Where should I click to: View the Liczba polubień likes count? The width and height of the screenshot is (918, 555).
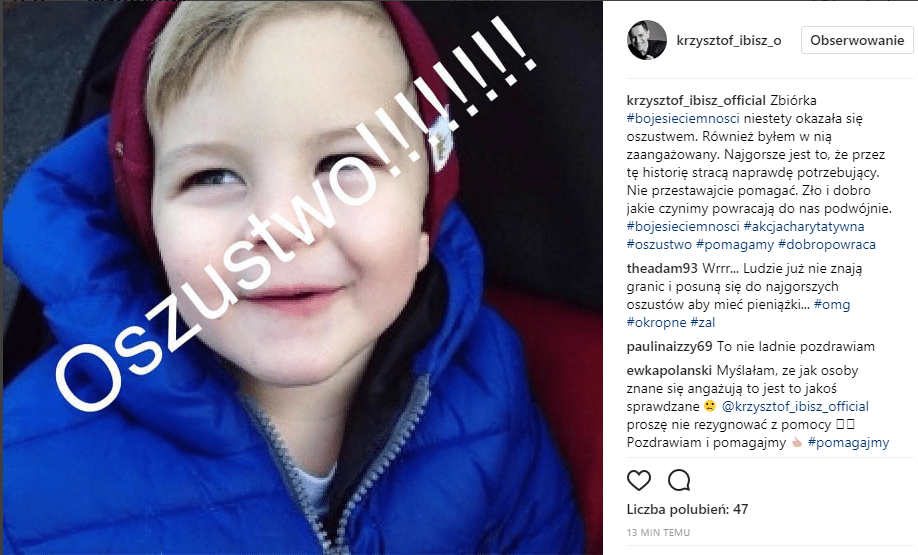click(x=687, y=509)
